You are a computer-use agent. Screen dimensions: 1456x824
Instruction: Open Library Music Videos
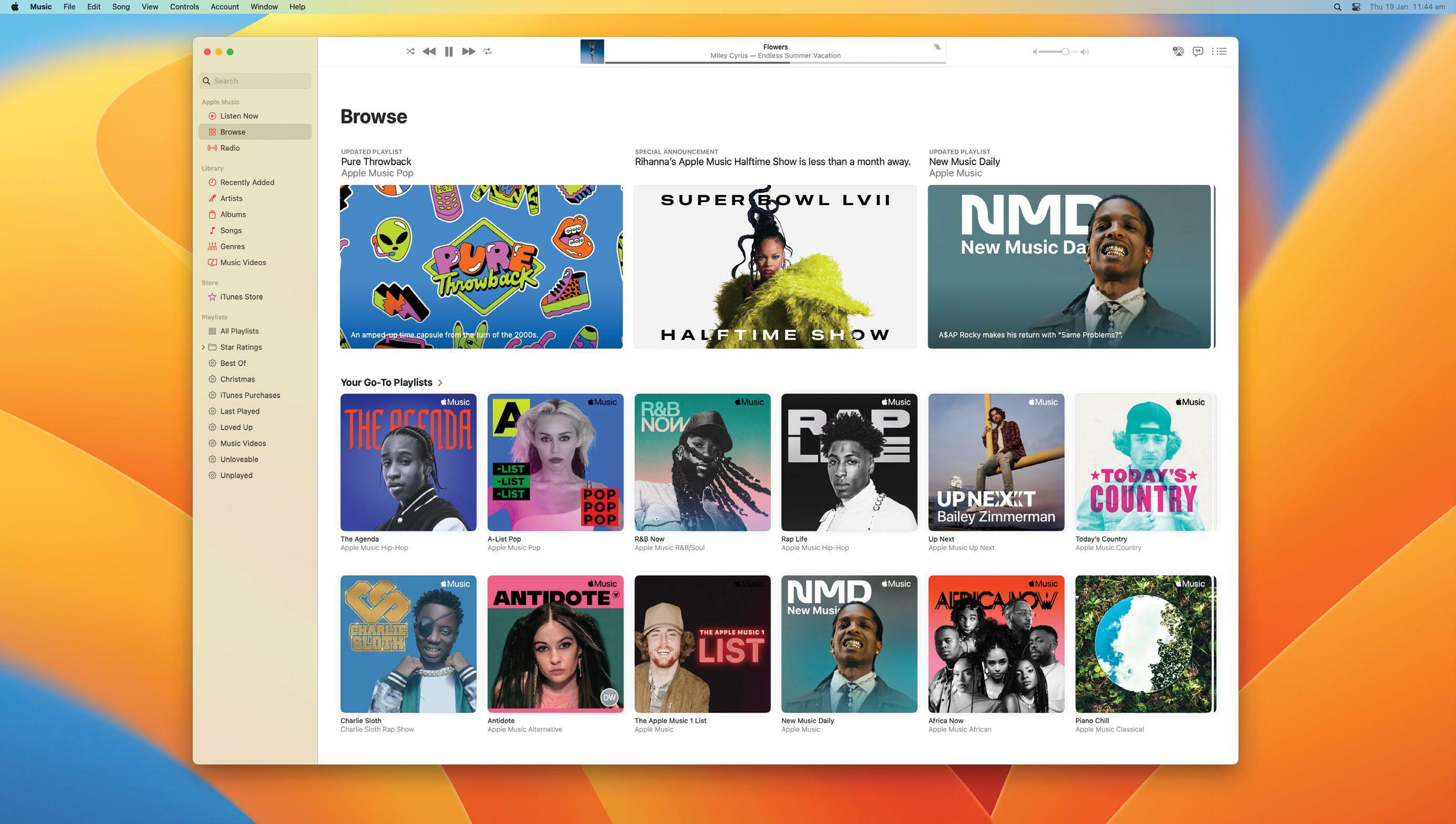[255, 263]
